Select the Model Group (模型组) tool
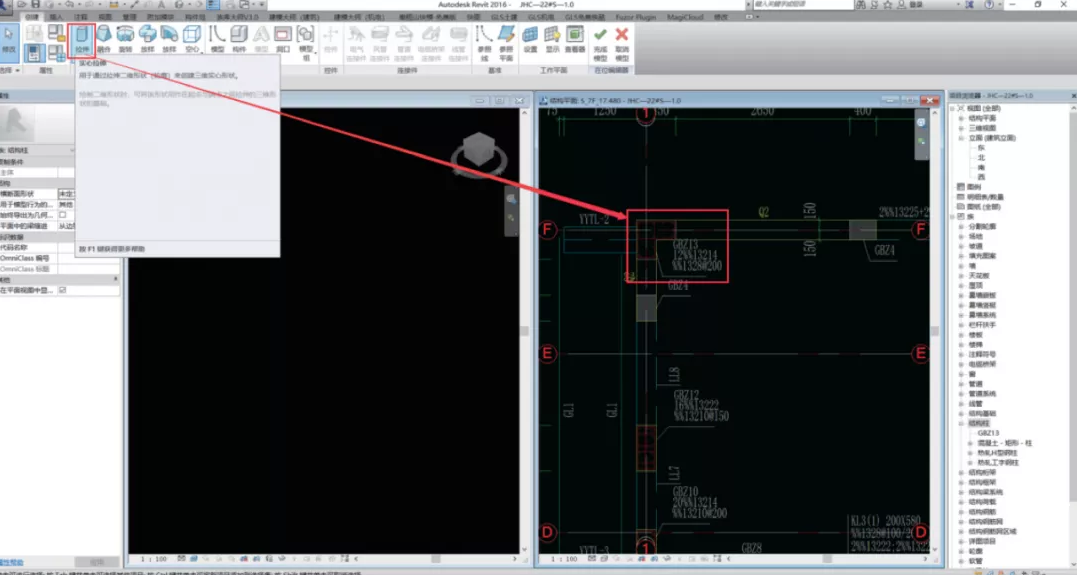 click(306, 43)
